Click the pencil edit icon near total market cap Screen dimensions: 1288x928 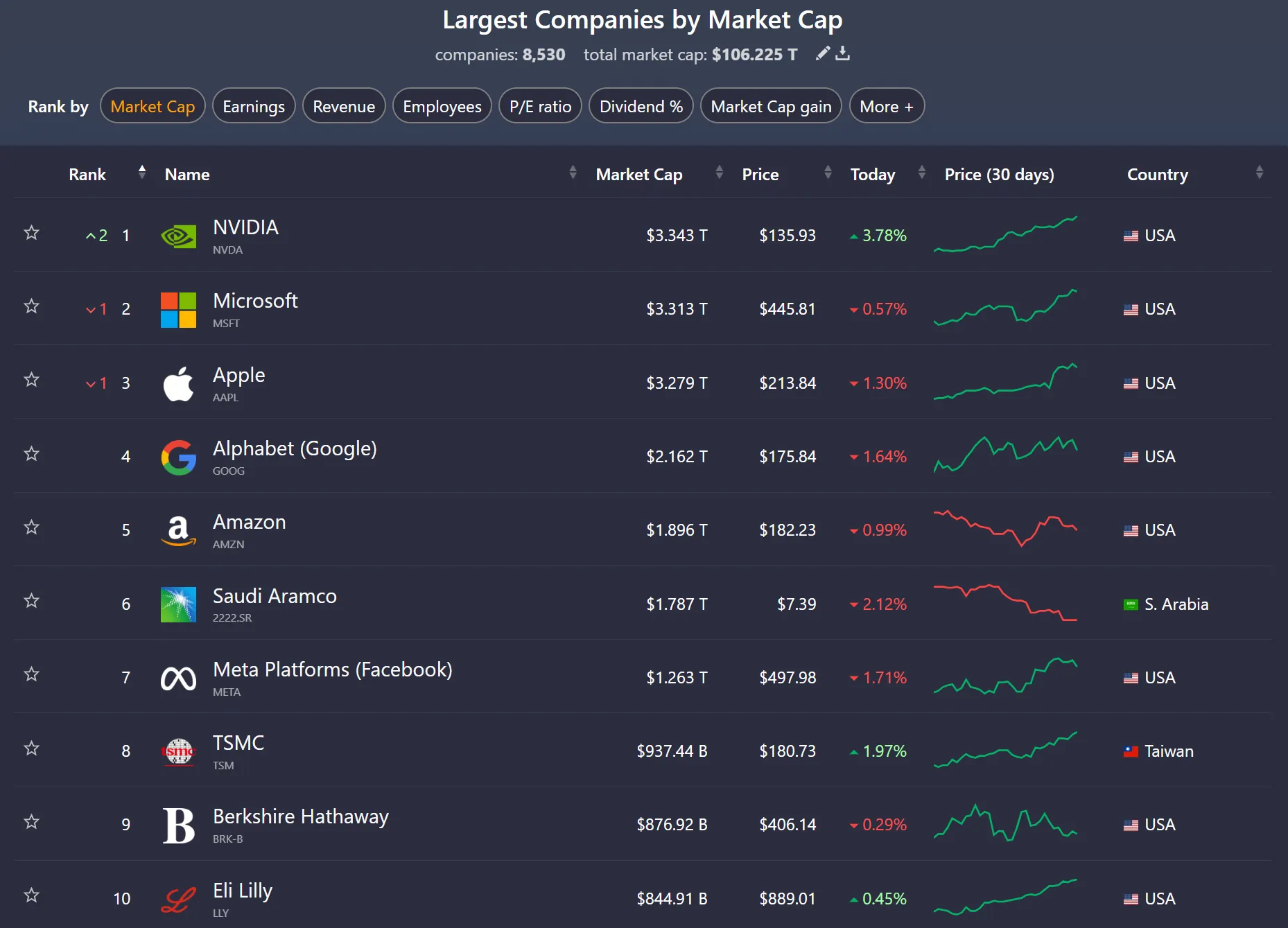click(x=822, y=53)
